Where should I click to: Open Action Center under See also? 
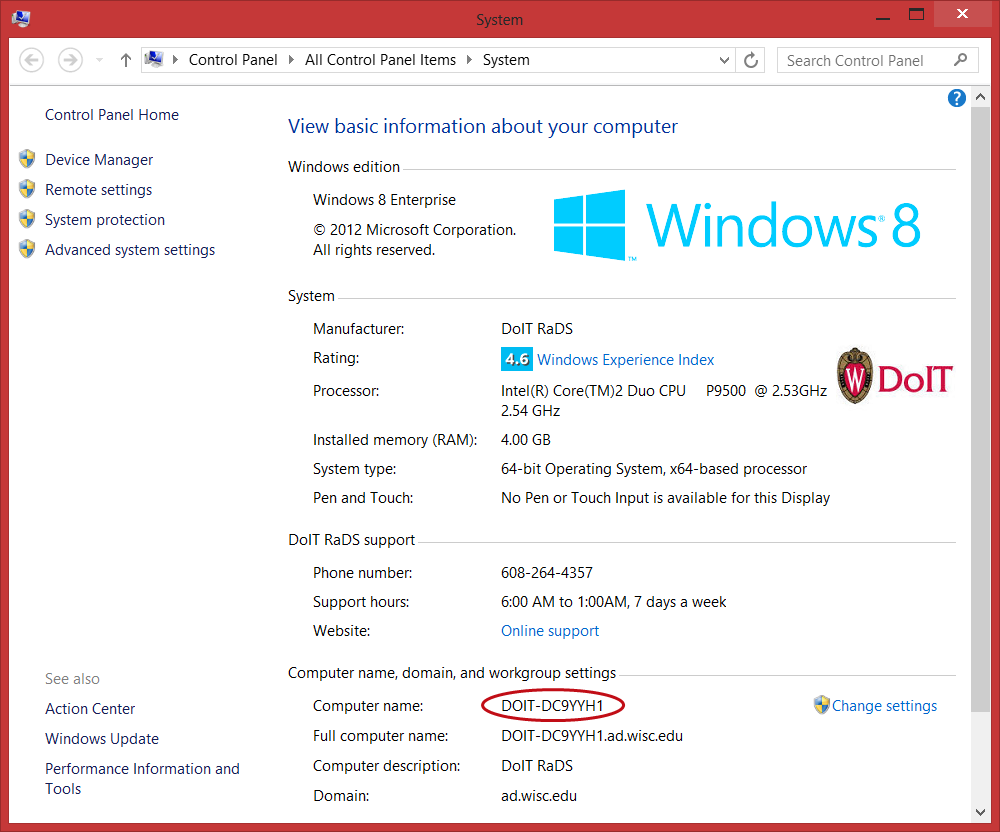point(90,708)
